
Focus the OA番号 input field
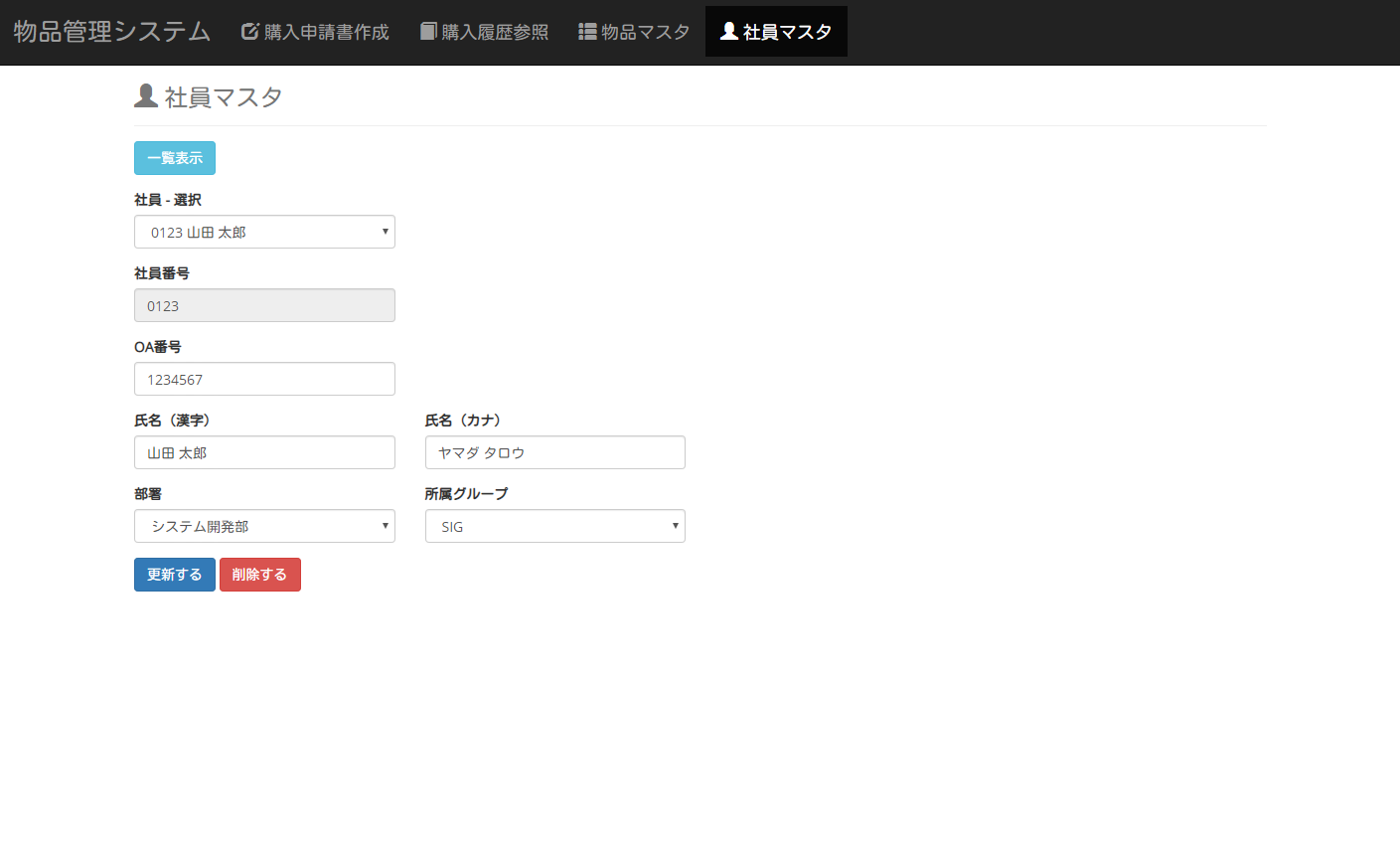pyautogui.click(x=264, y=379)
